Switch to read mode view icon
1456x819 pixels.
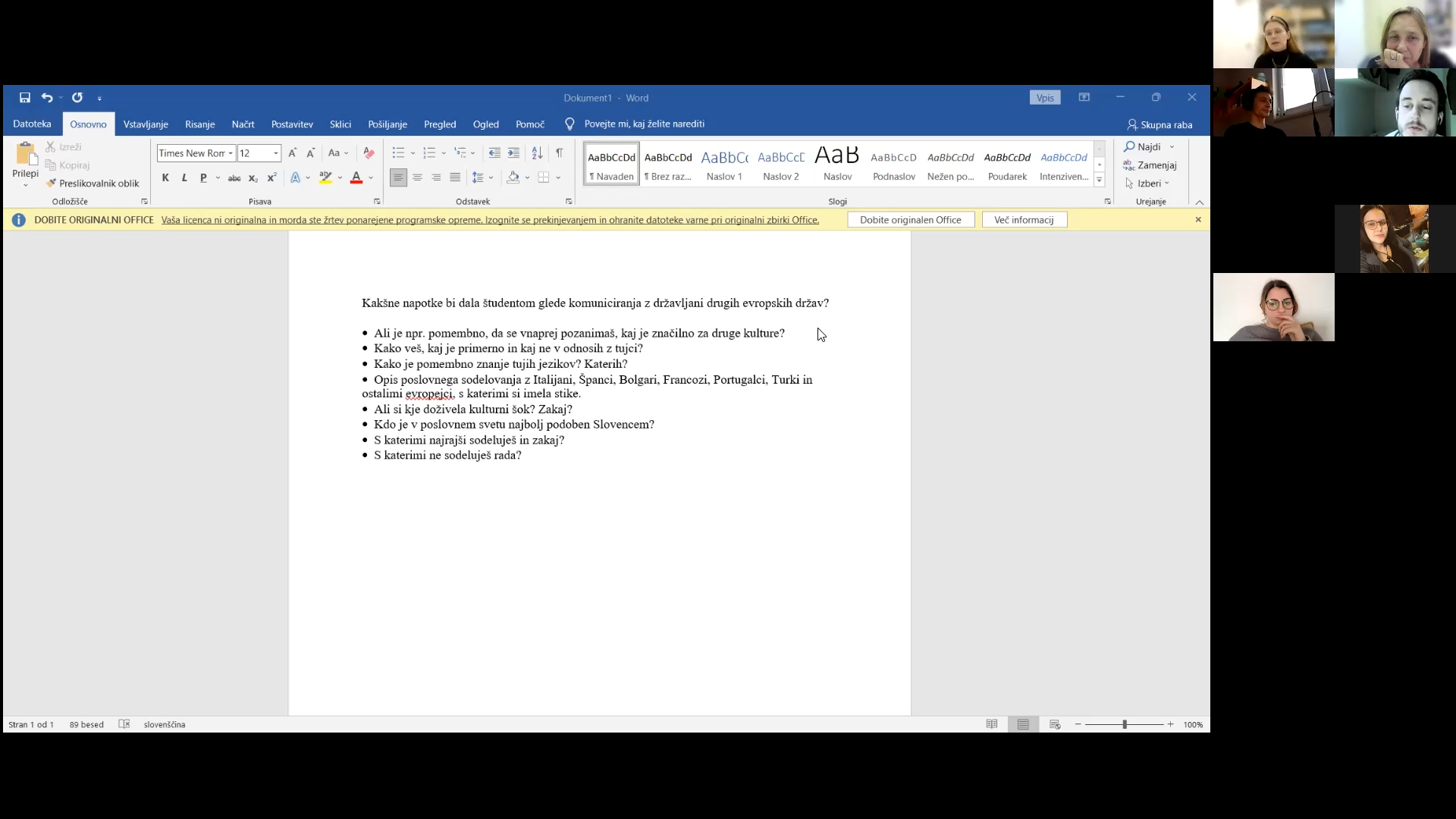coord(991,724)
